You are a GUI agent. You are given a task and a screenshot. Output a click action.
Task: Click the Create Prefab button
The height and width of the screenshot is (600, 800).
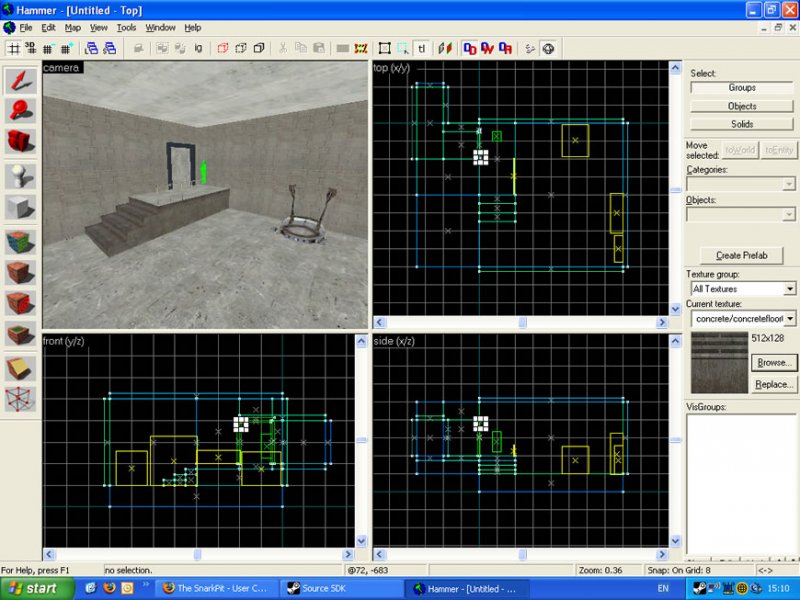pyautogui.click(x=742, y=255)
